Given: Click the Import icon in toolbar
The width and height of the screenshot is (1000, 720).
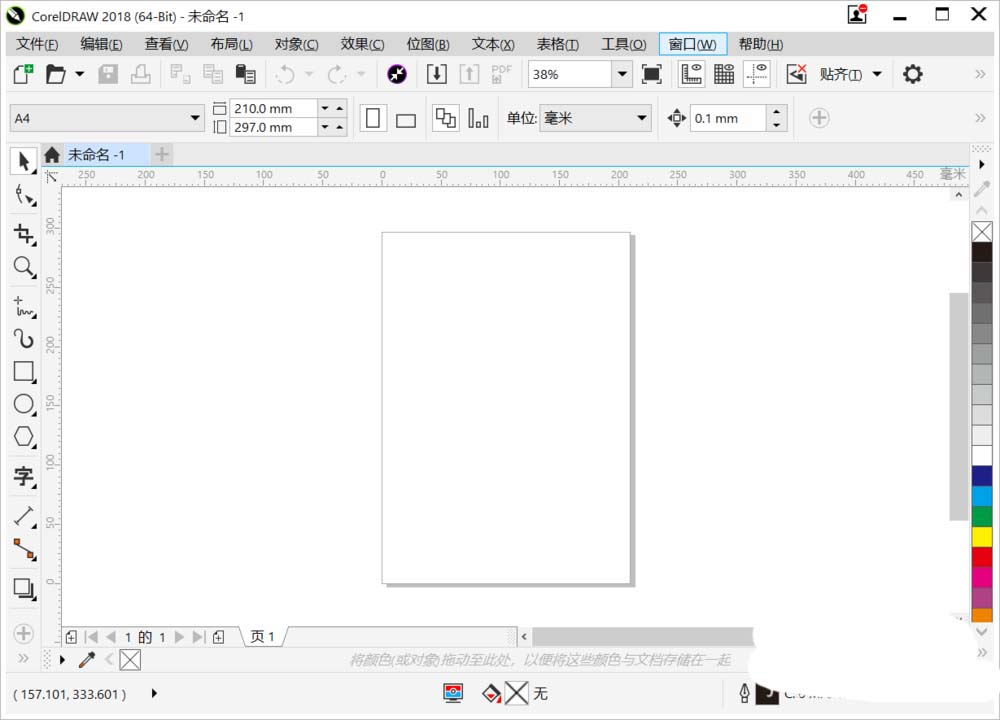Looking at the screenshot, I should coord(436,74).
